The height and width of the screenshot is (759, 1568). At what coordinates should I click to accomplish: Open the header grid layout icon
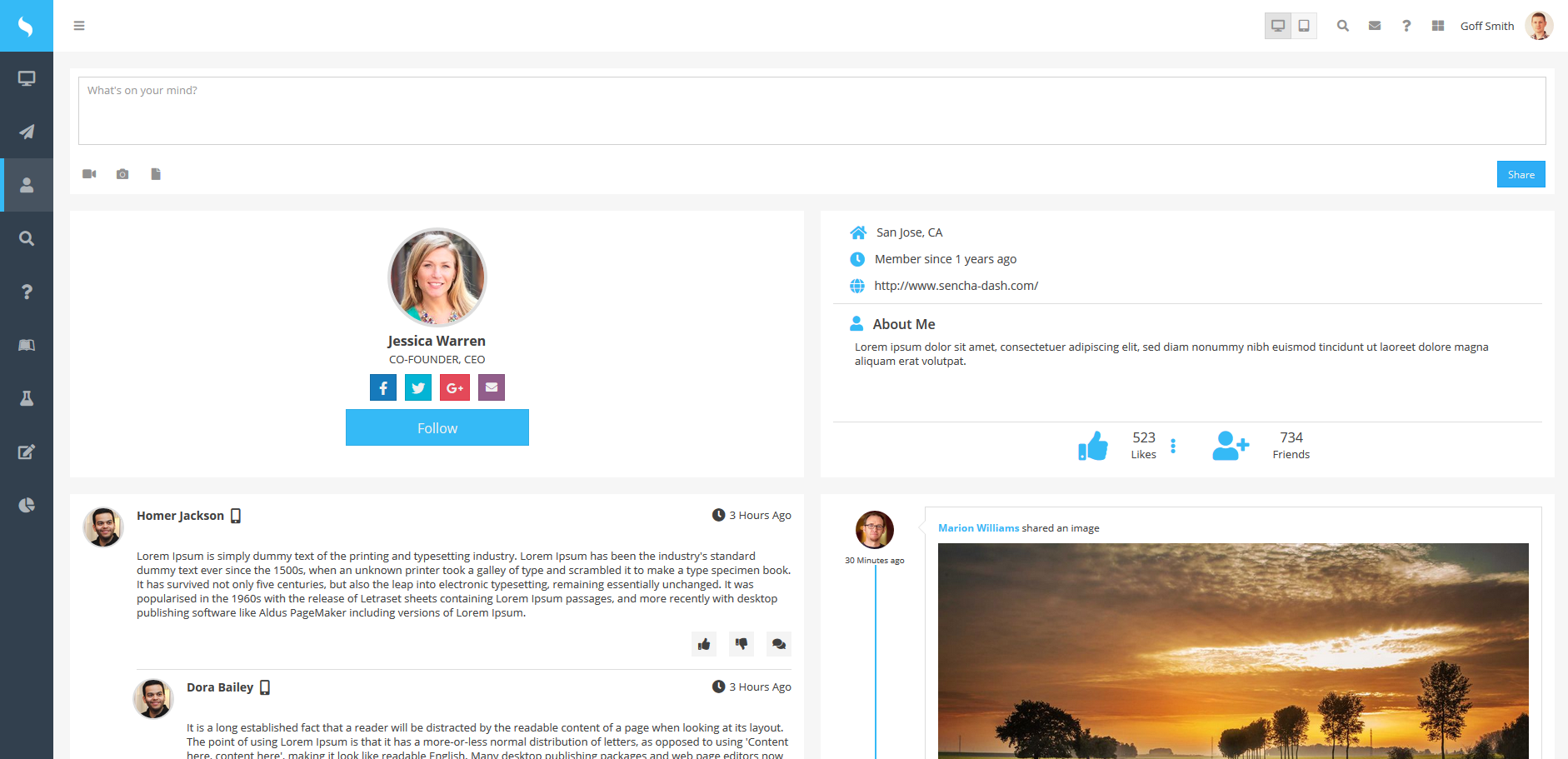(x=1438, y=26)
